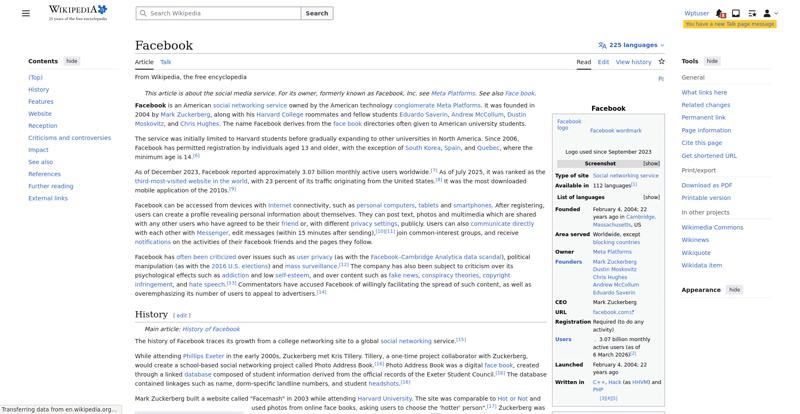The image size is (800, 414).
Task: Show the Screenshot section in infobox
Action: 651,163
